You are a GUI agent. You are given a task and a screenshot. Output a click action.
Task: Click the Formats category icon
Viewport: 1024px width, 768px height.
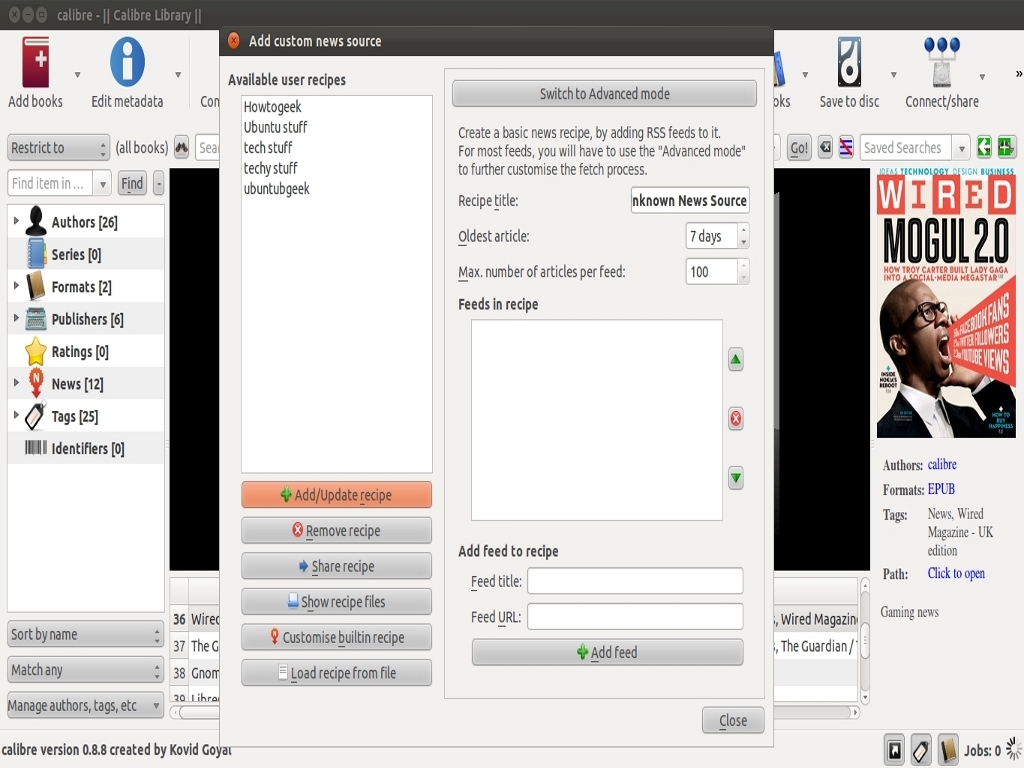point(36,287)
